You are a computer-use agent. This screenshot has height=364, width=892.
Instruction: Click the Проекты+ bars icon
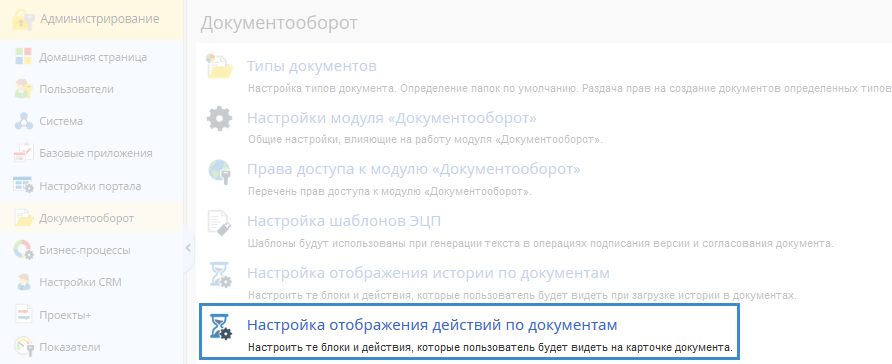click(x=23, y=315)
